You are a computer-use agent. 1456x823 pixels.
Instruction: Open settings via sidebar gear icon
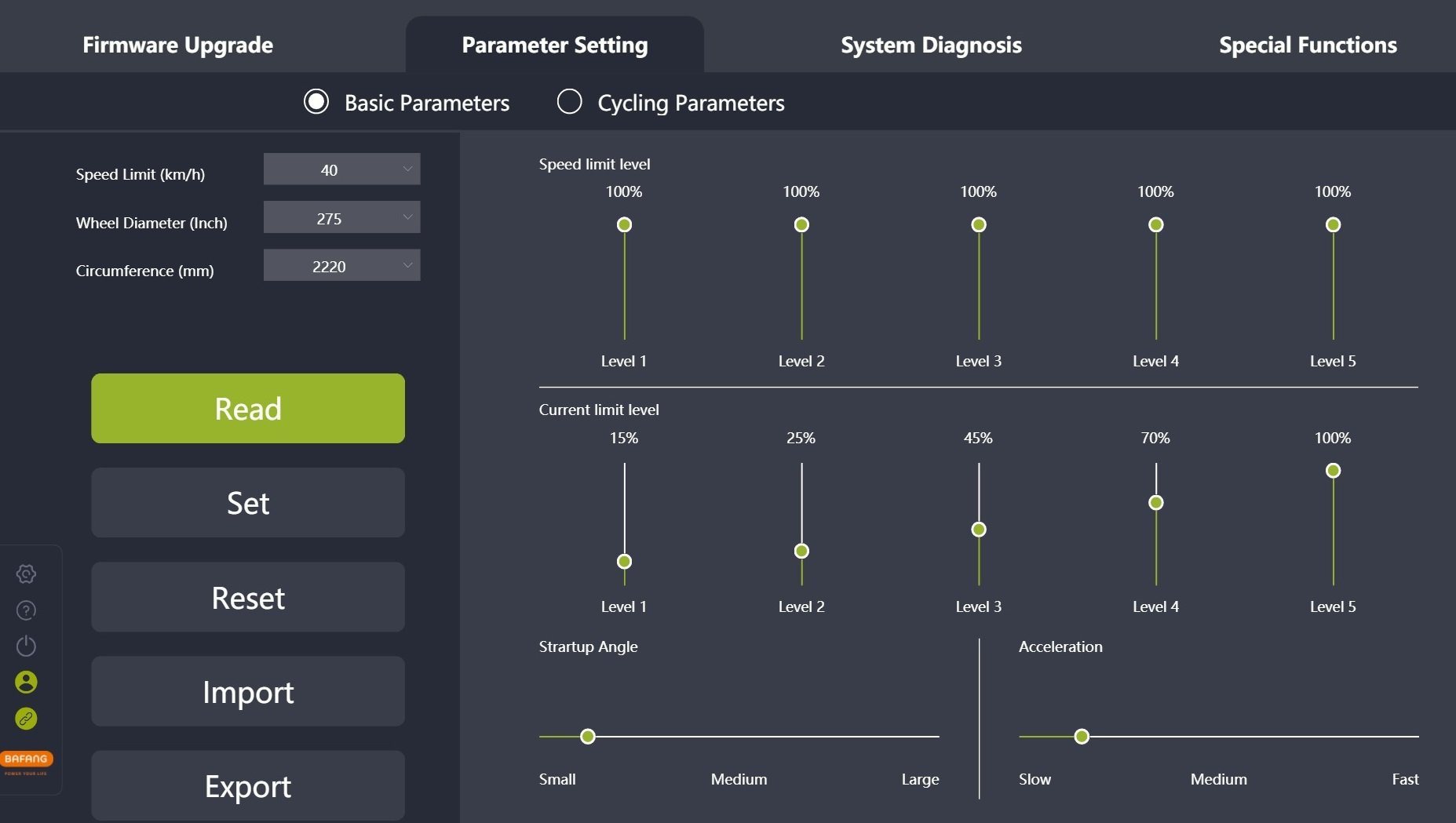pos(26,574)
